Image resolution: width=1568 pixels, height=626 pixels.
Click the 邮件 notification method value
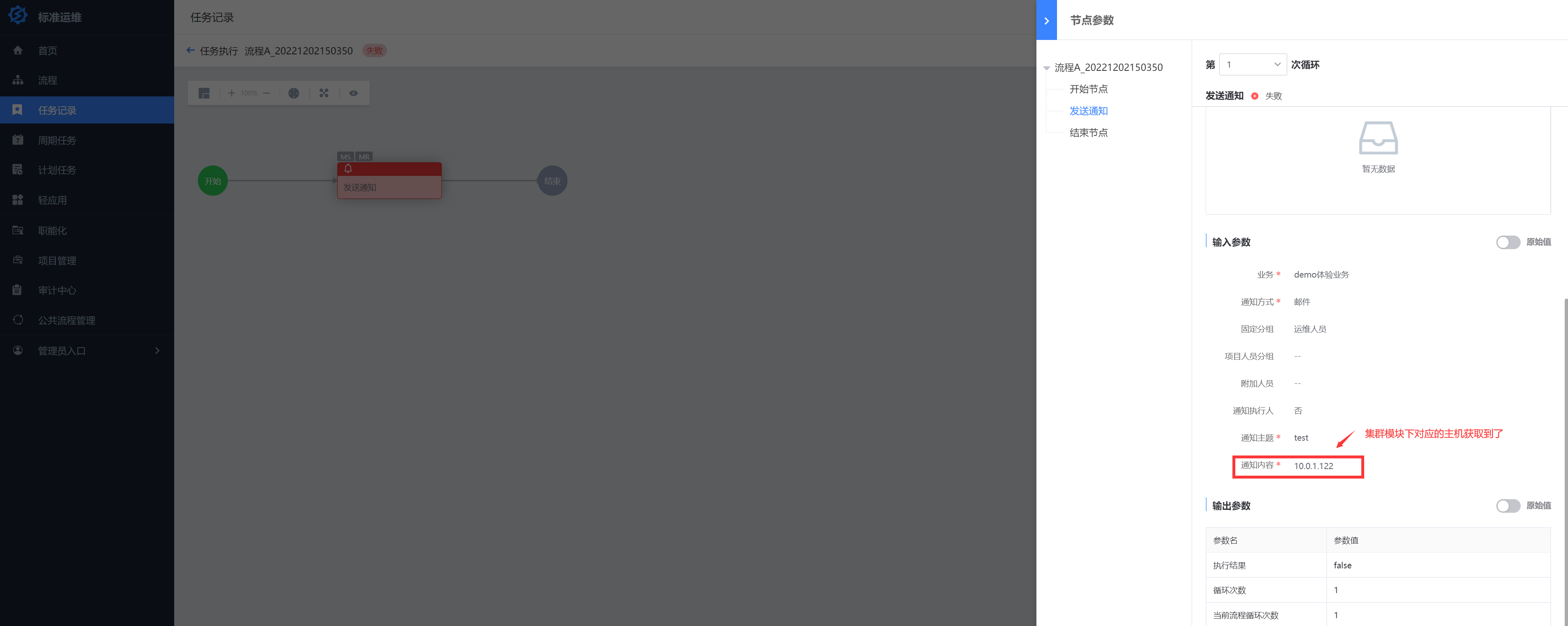point(1302,302)
